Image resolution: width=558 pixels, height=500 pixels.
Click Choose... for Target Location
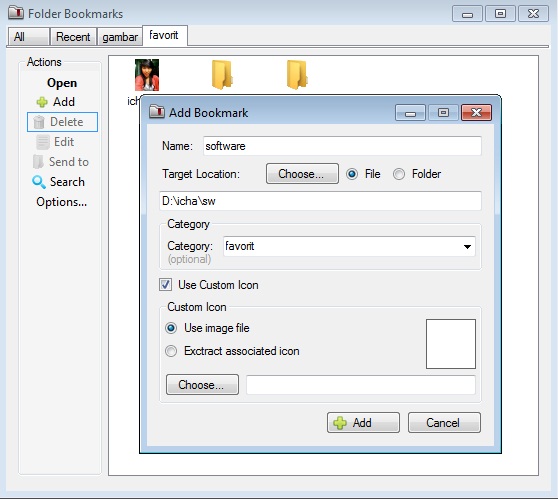(302, 174)
